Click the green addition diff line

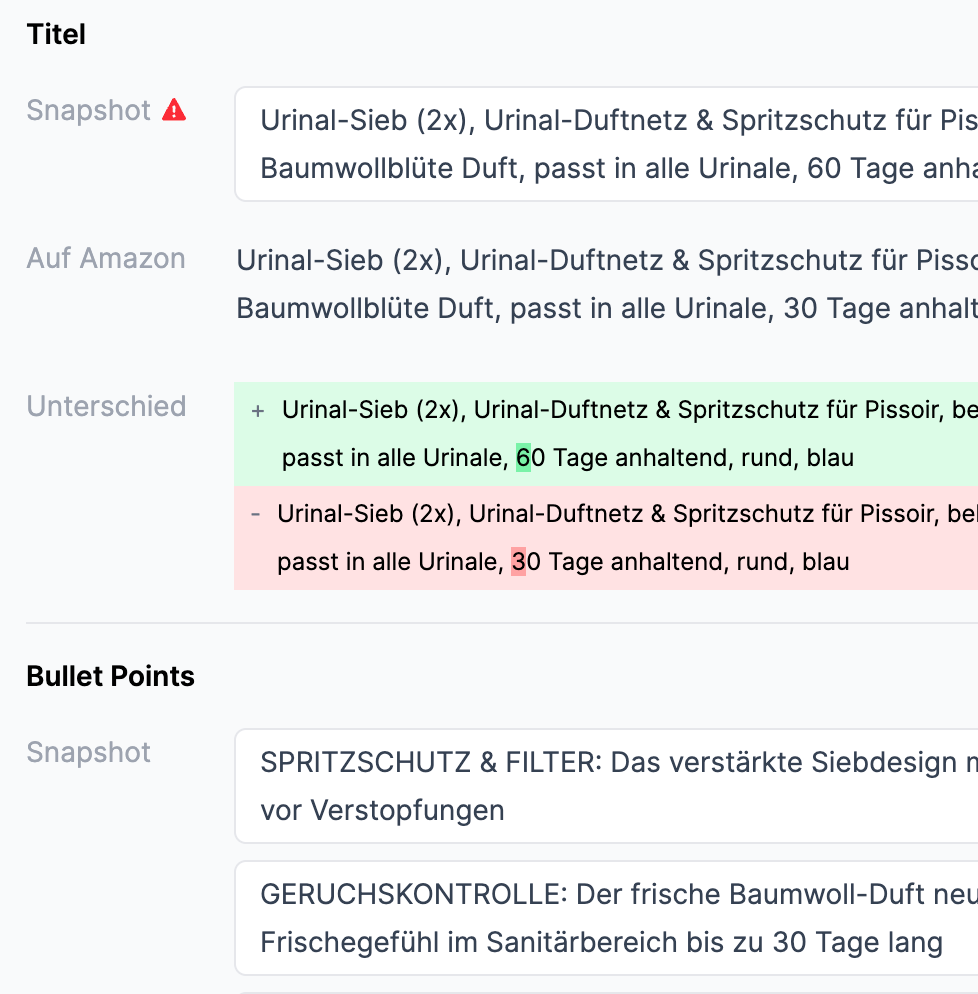[600, 434]
